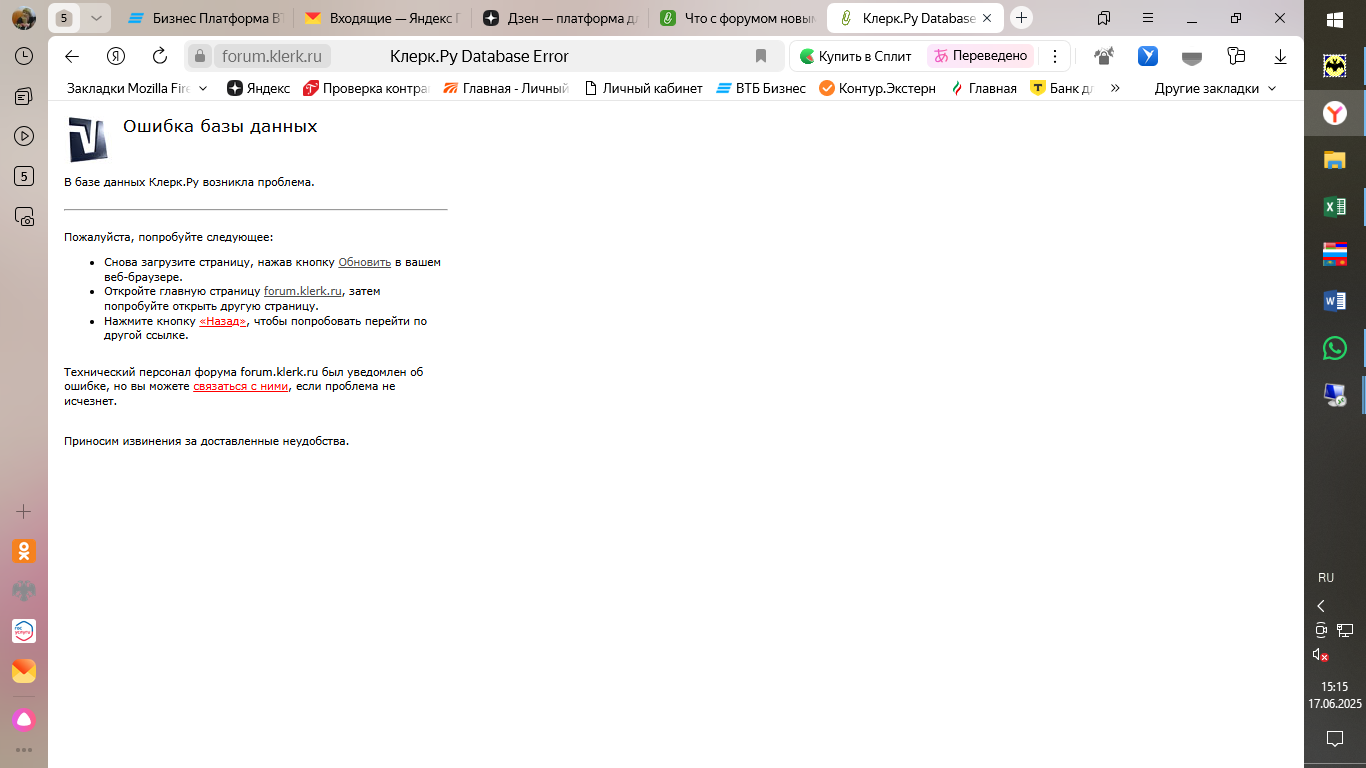Open the sidebar tab counter 5 icon
The width and height of the screenshot is (1366, 768).
pyautogui.click(x=24, y=176)
